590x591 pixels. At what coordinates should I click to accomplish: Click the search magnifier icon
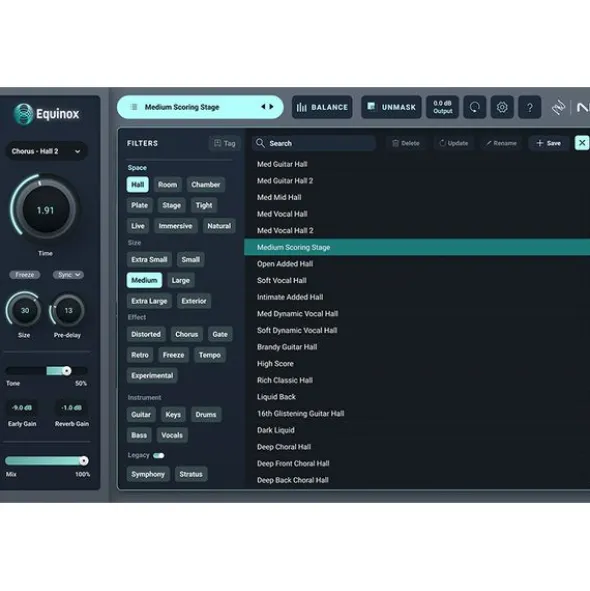[x=260, y=143]
